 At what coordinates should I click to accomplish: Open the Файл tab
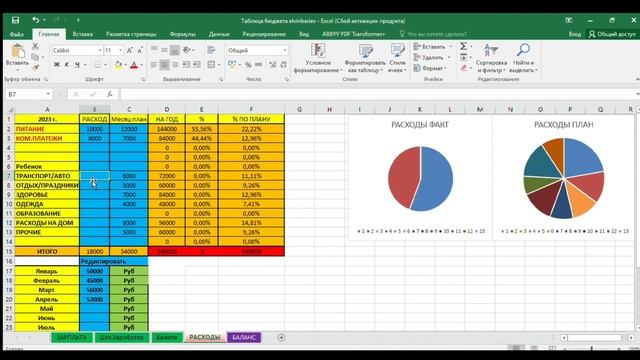17,34
